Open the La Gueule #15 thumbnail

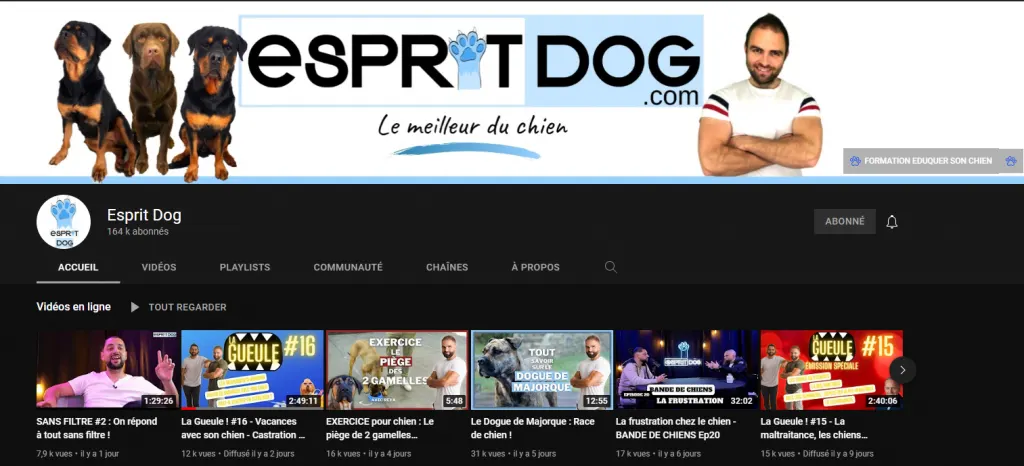[832, 369]
